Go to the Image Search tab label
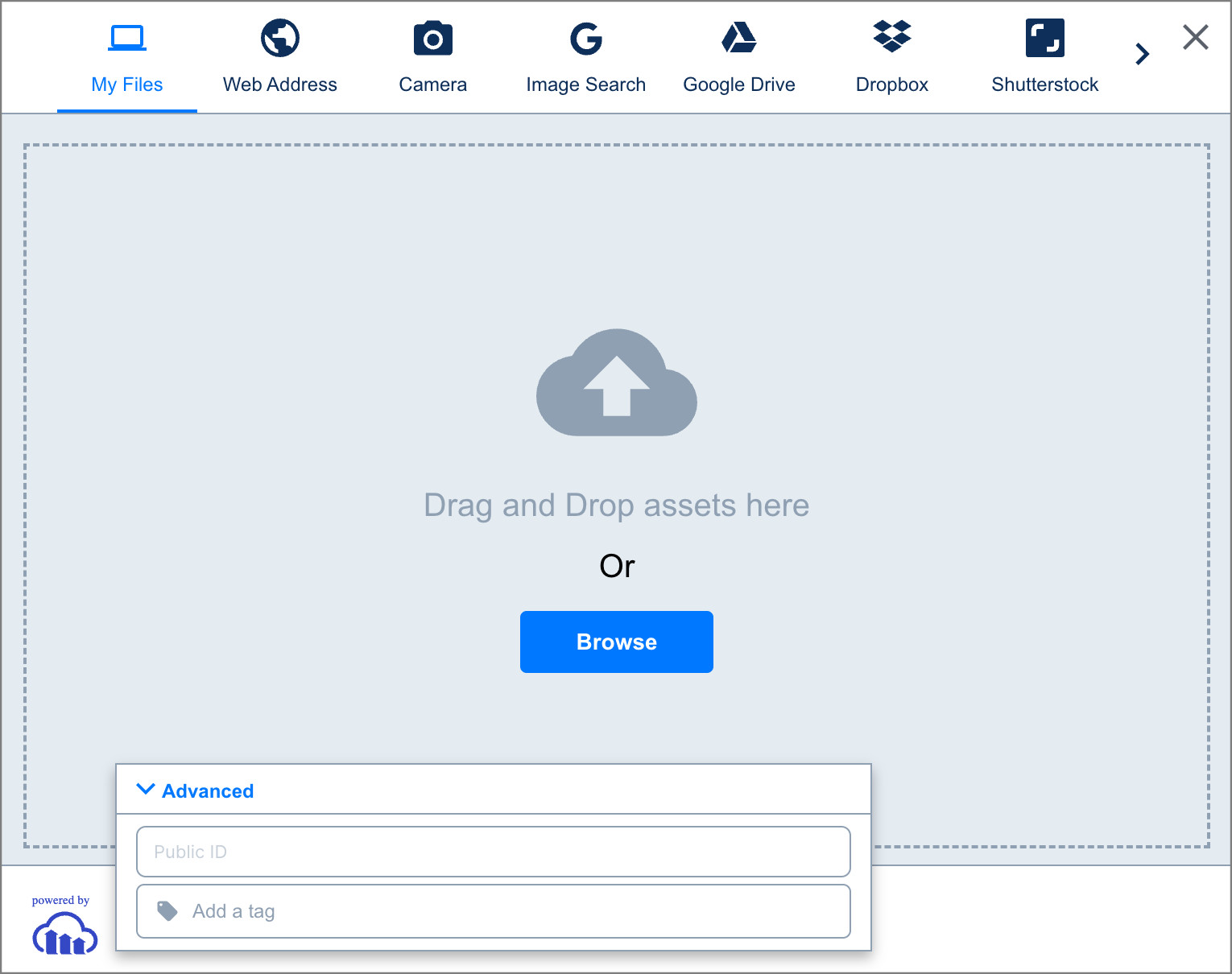 point(586,85)
